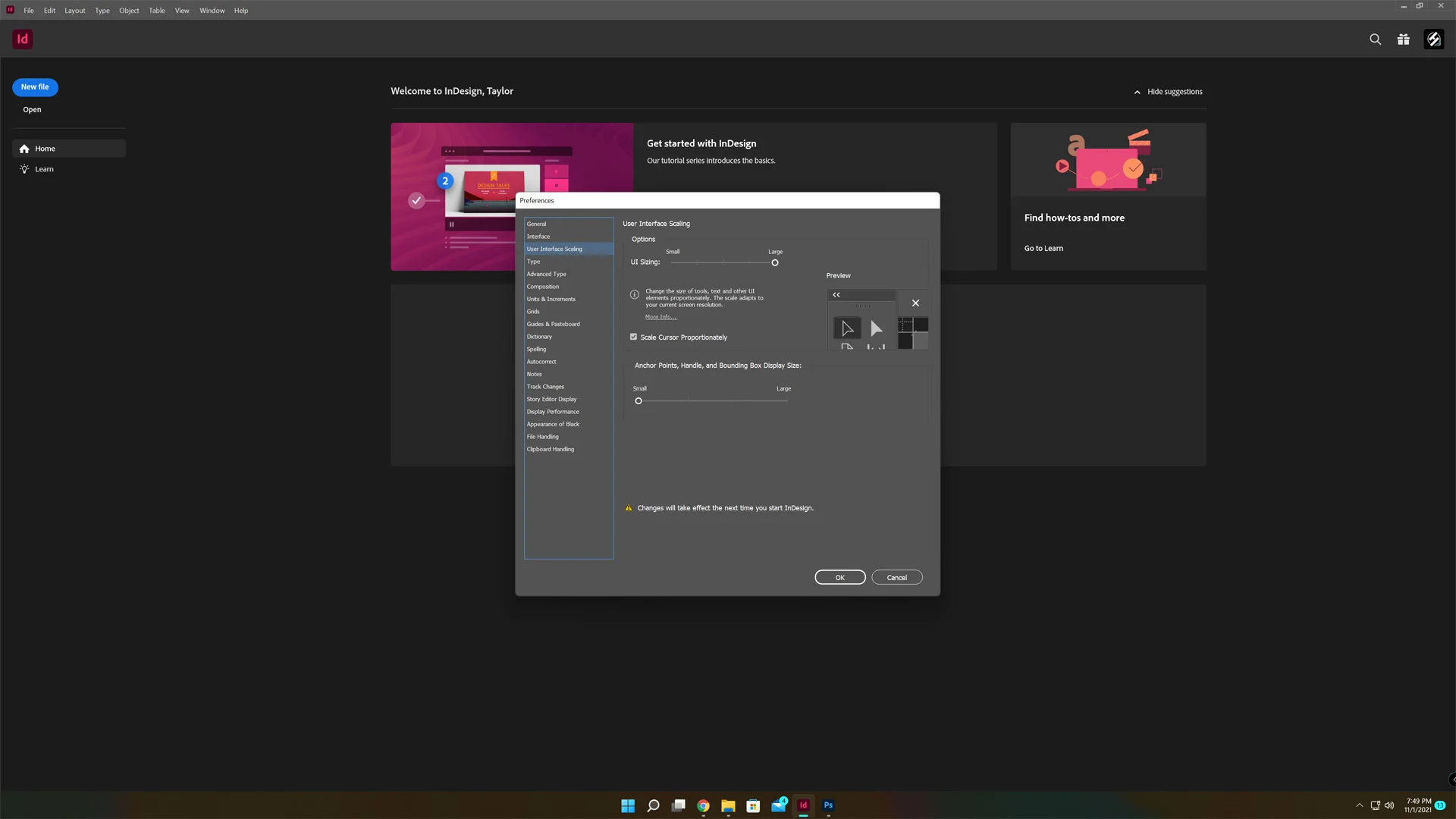Open the More Info link
1456x819 pixels.
[x=661, y=317]
